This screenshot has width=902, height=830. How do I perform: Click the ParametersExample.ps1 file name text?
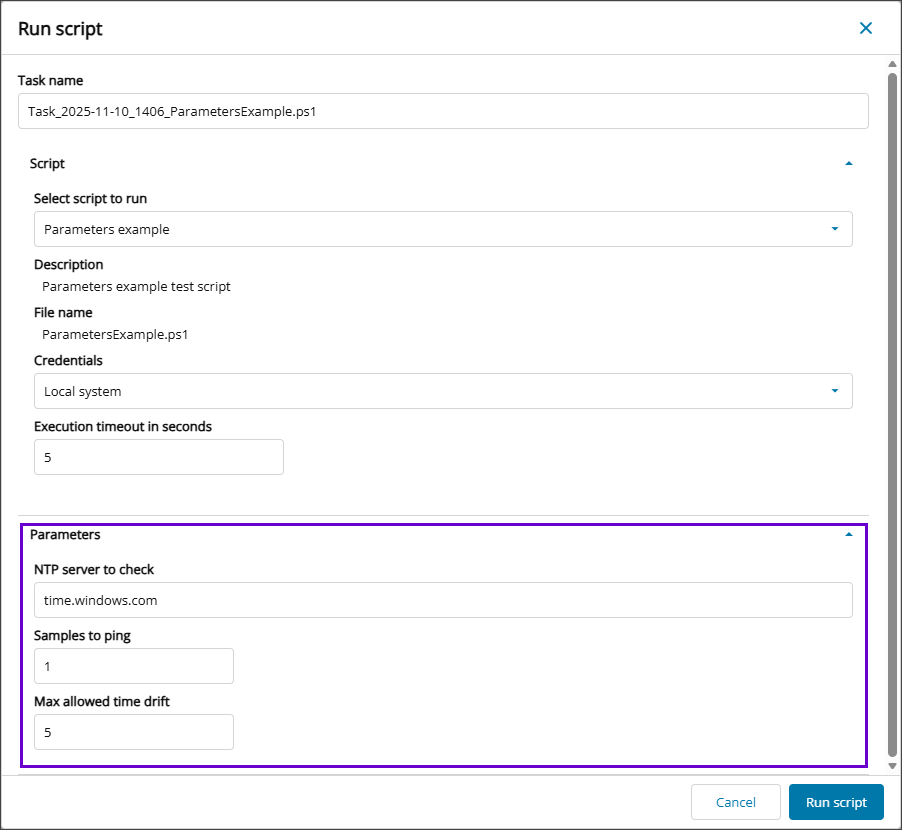click(115, 334)
